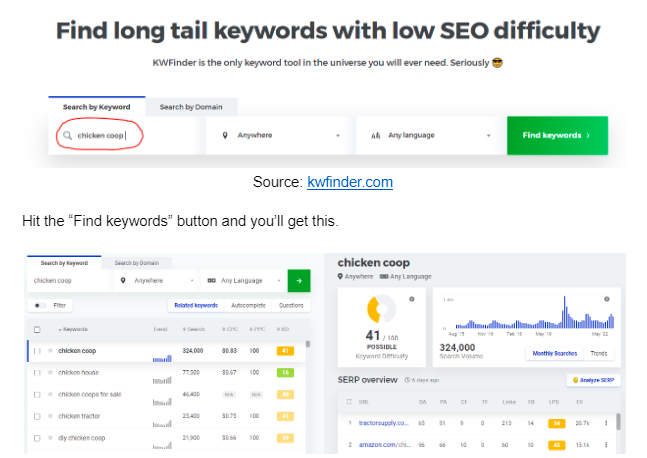Click the chicken coop input in results panel

(x=70, y=281)
